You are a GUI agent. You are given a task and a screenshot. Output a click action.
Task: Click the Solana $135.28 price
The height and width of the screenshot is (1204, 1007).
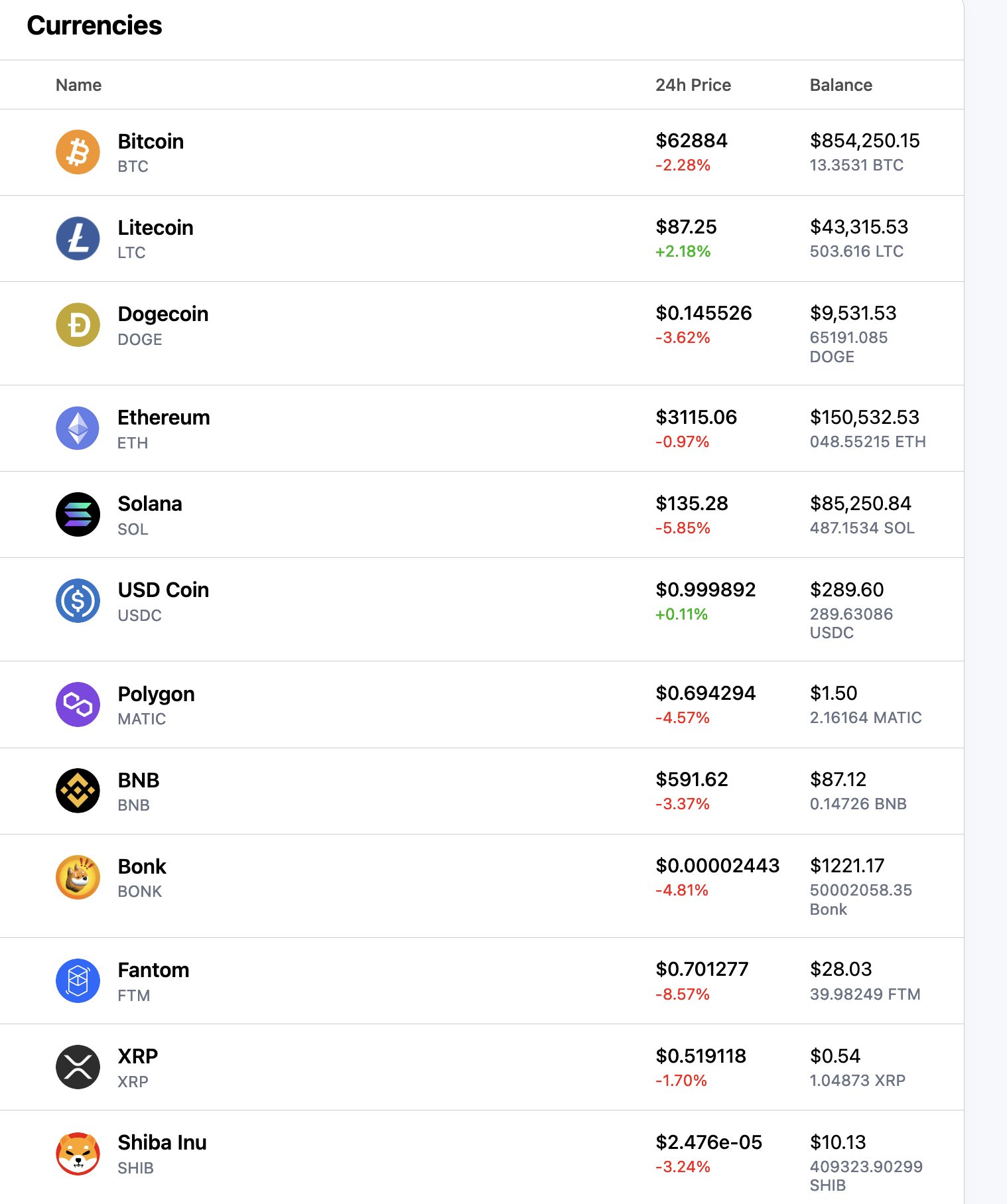click(692, 503)
